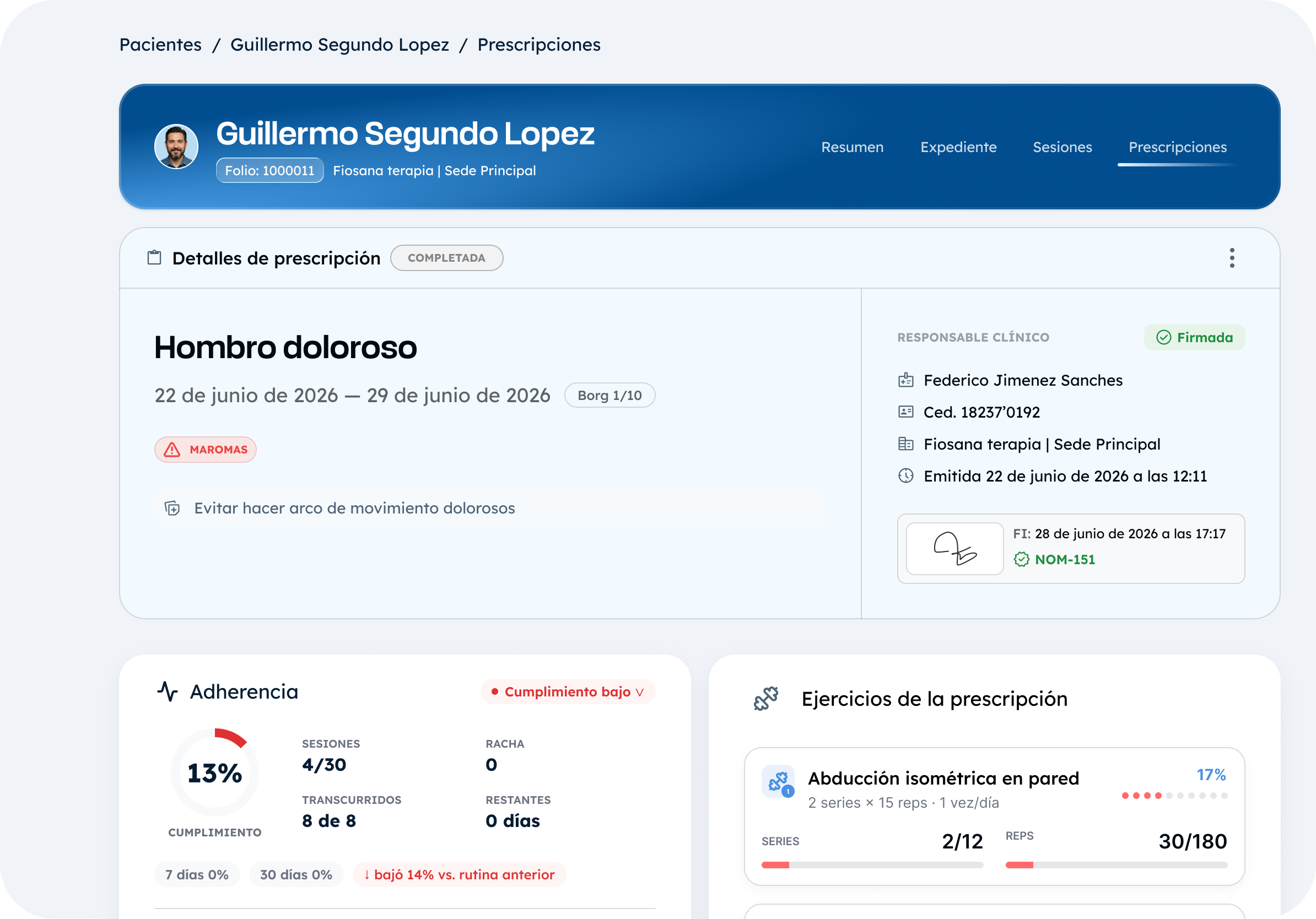
Task: Click the dotted progress indicator under 17%
Action: coord(1174,796)
